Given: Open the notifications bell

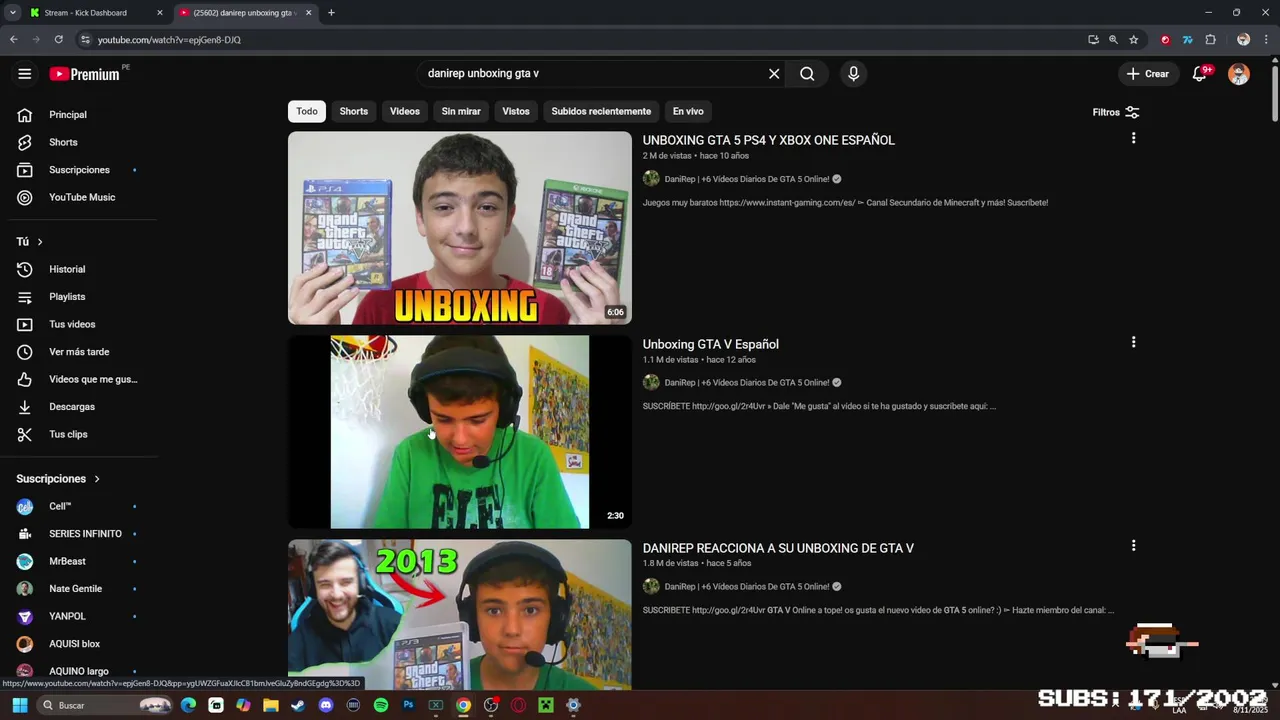Looking at the screenshot, I should pos(1200,74).
